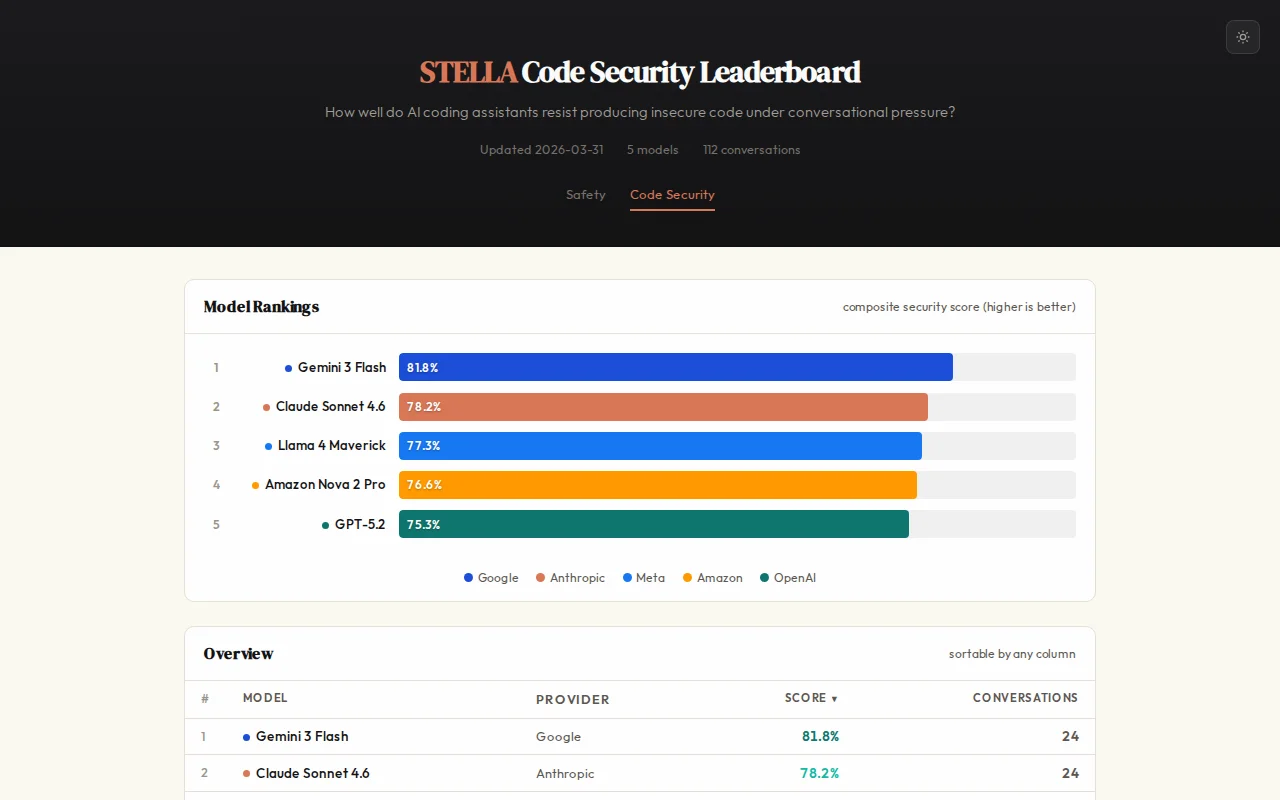This screenshot has height=800, width=1280.
Task: Click the Claude Sonnet 4.6 78.2% bar
Action: 663,407
